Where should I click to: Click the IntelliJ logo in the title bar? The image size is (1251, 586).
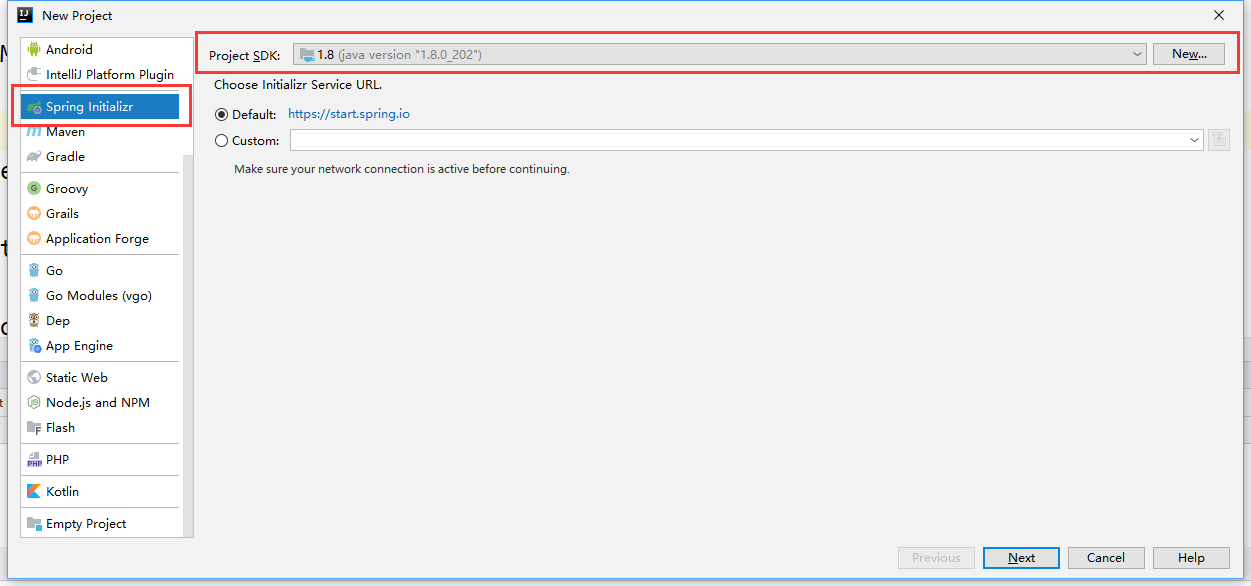coord(25,15)
